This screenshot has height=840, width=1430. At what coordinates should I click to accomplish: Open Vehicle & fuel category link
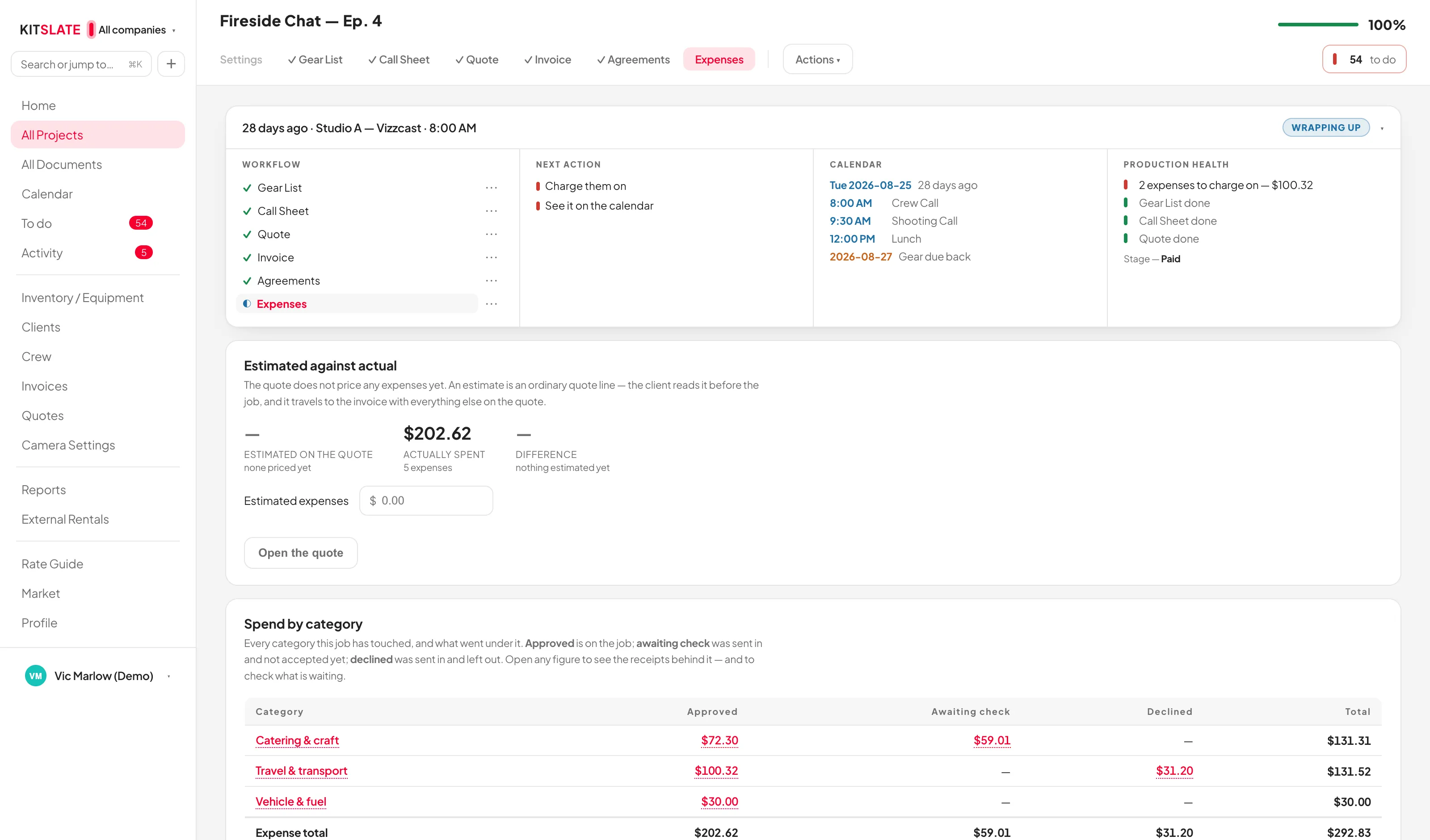click(290, 802)
